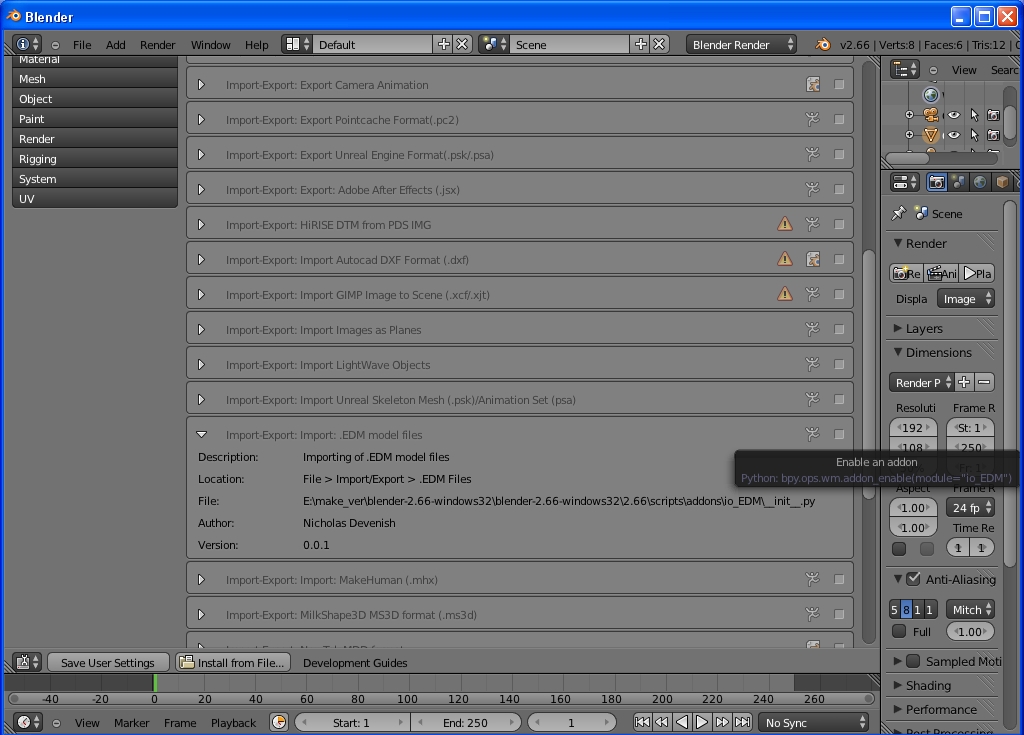Image resolution: width=1024 pixels, height=735 pixels.
Task: Enable the .EDM model files import addon
Action: 839,434
